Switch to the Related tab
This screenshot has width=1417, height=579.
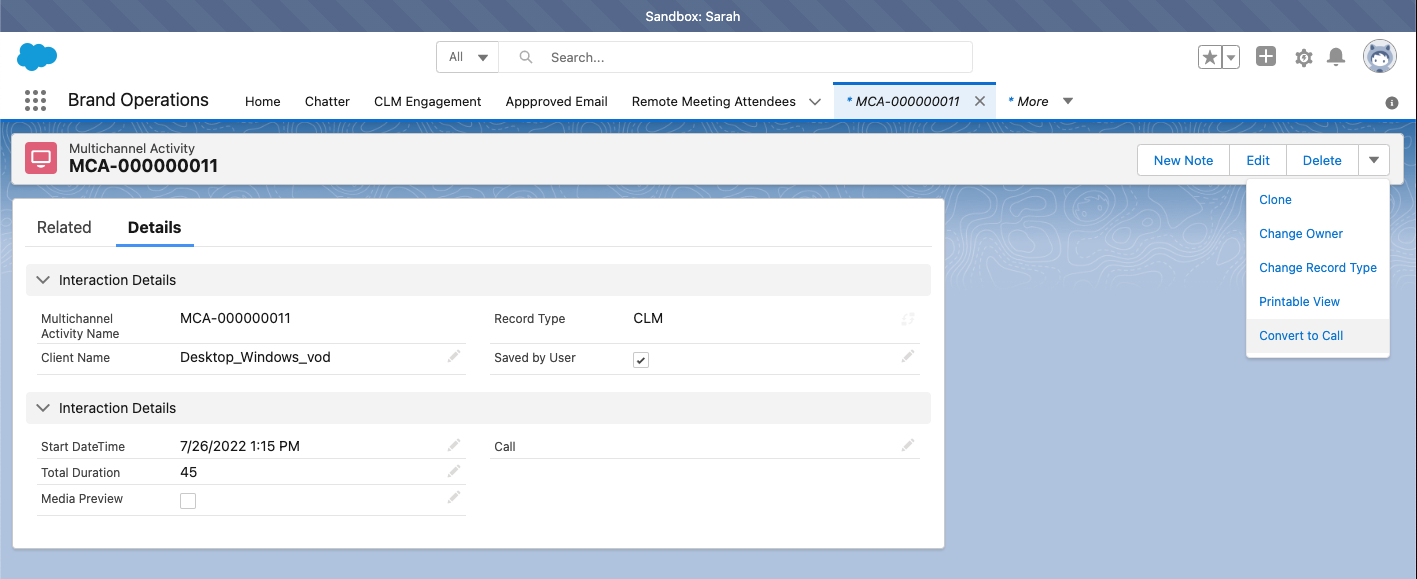click(x=64, y=227)
